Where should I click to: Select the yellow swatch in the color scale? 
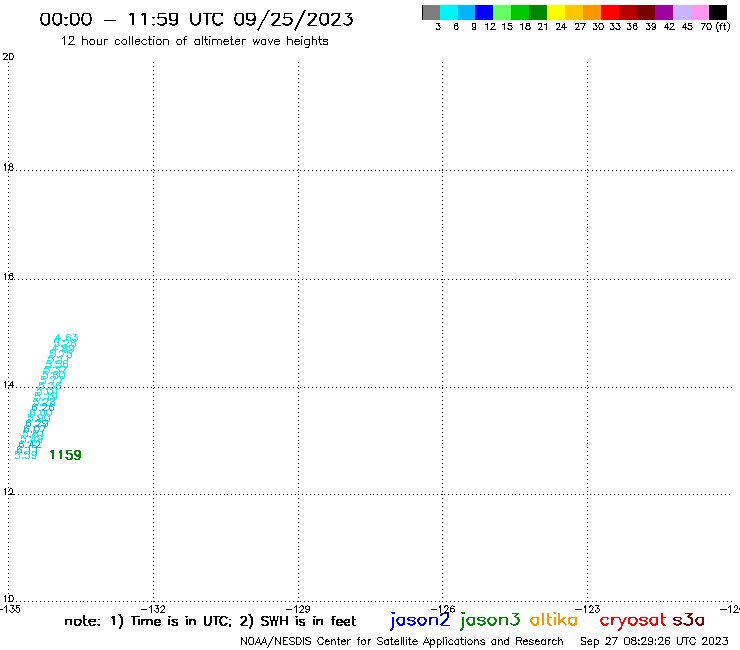click(x=556, y=13)
